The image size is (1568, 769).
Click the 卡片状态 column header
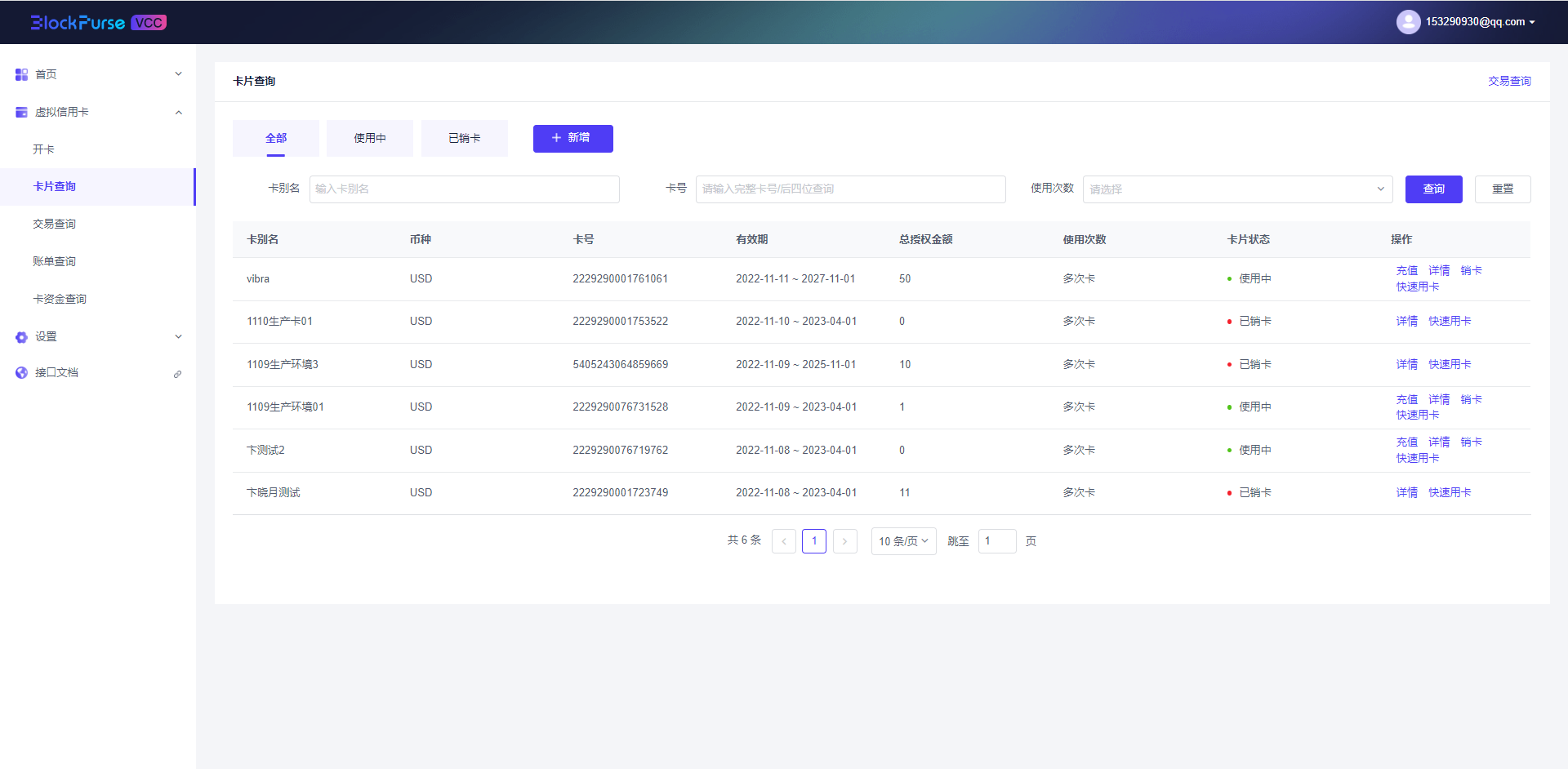pos(1249,239)
